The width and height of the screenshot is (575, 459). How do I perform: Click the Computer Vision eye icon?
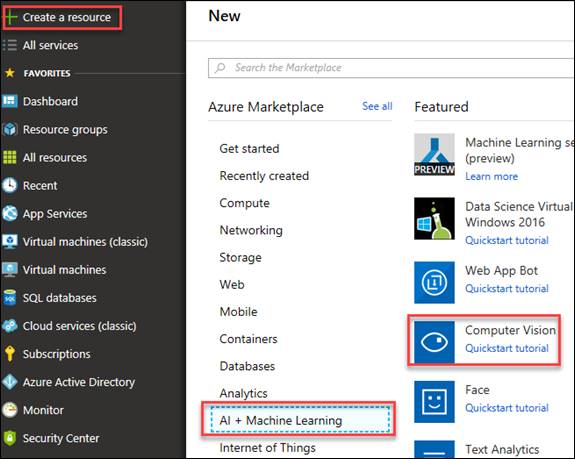pyautogui.click(x=434, y=342)
